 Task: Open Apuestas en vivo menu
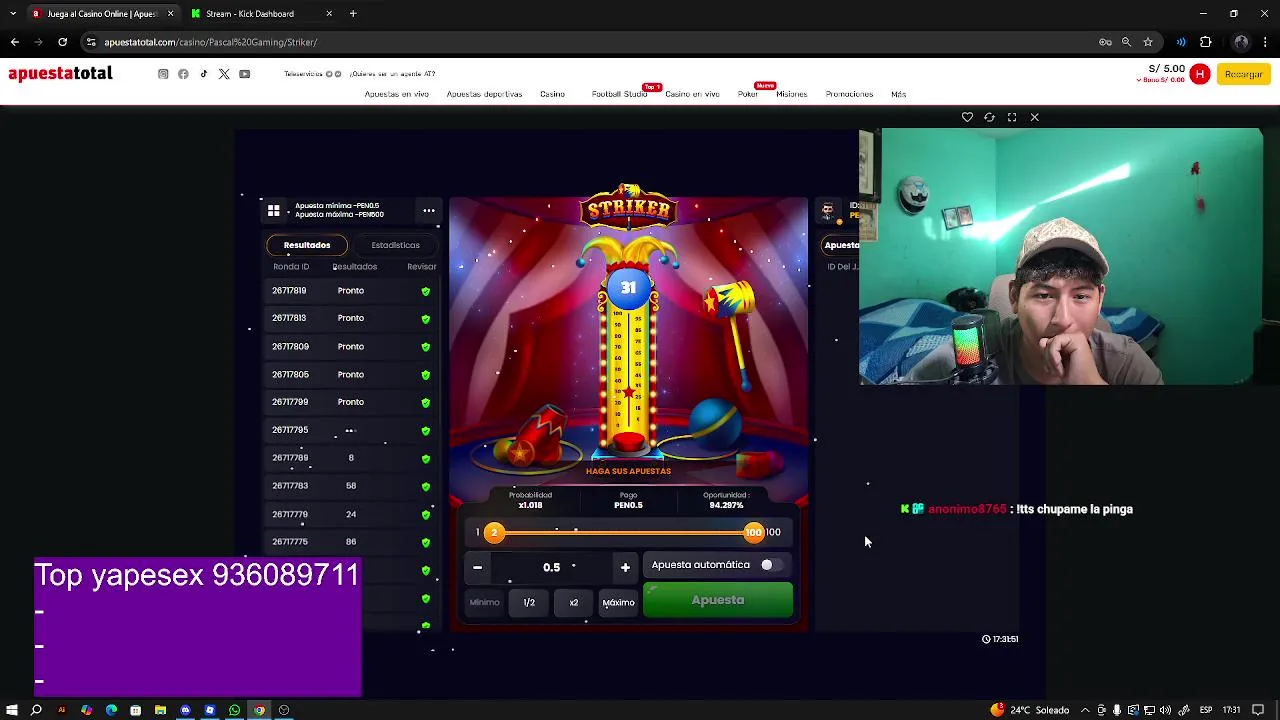point(396,94)
